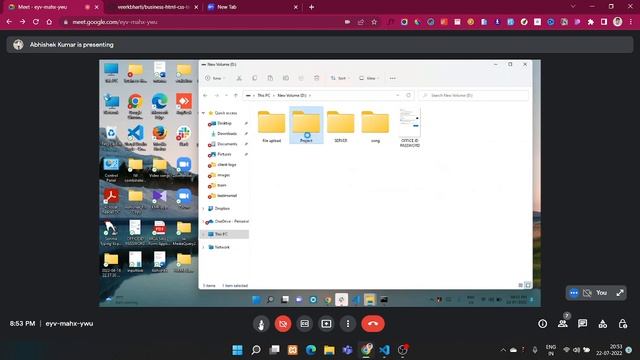
Task: Open Microsoft Teams from local taskbar
Action: (348, 350)
